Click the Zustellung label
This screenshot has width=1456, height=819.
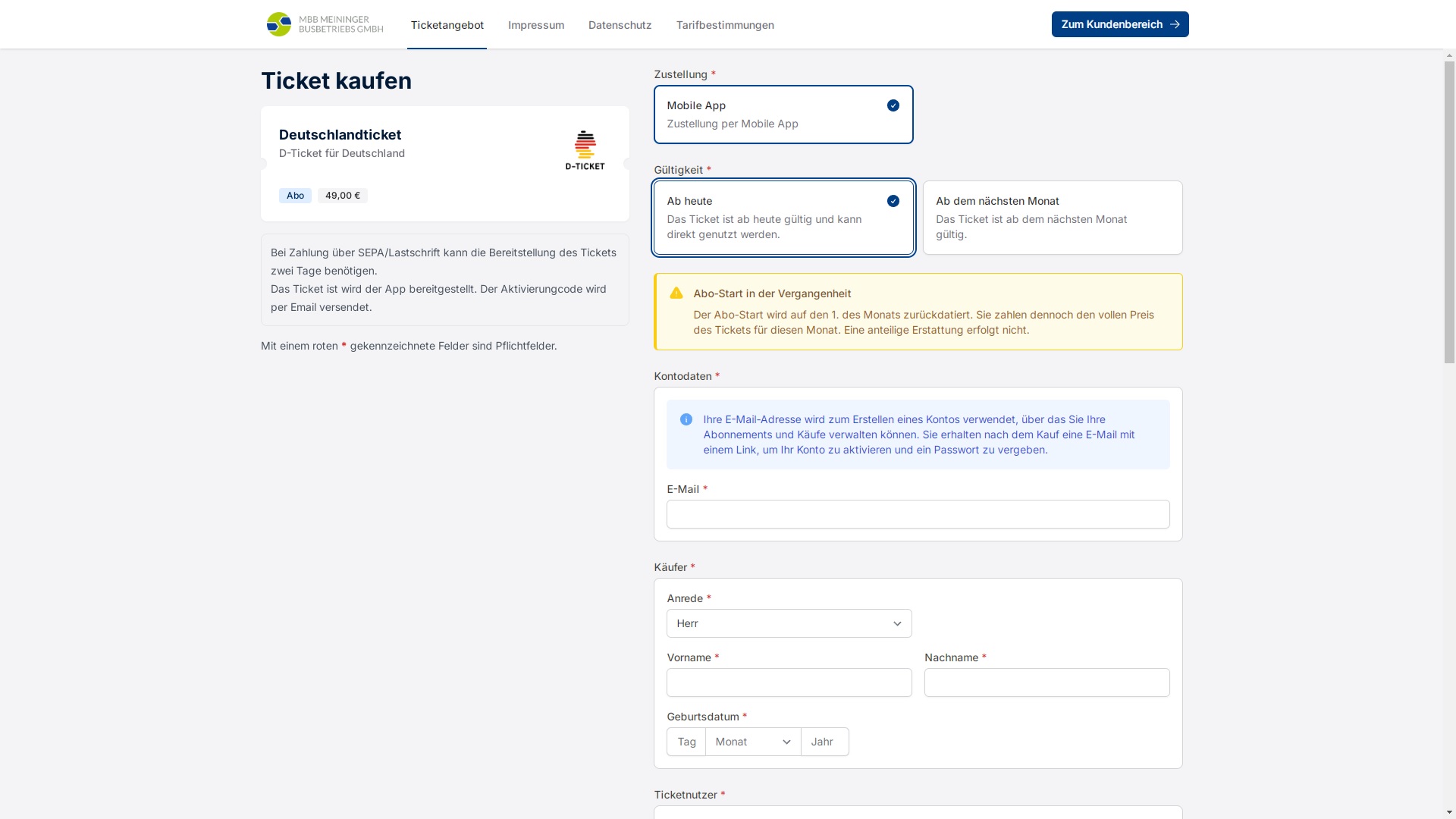tap(680, 74)
